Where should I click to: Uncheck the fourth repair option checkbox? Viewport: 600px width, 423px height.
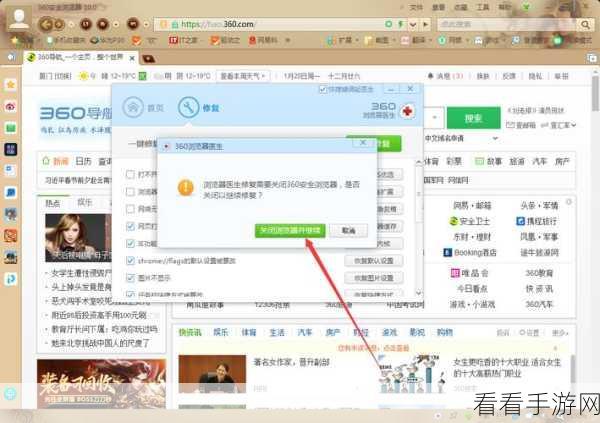130,226
